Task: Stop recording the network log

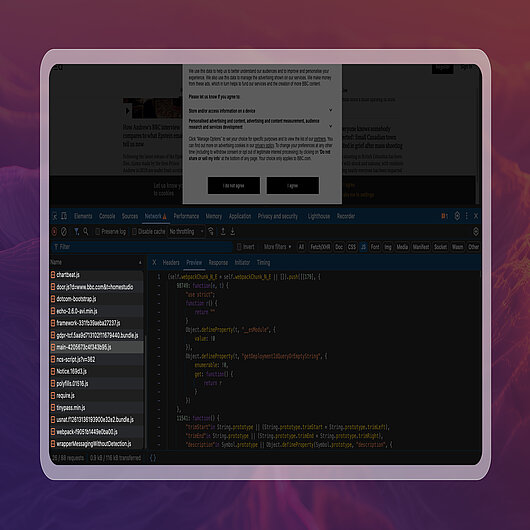Action: pyautogui.click(x=54, y=232)
